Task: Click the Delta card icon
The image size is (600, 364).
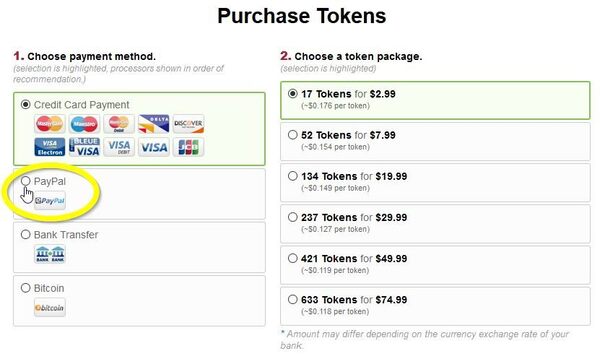Action: (x=153, y=124)
